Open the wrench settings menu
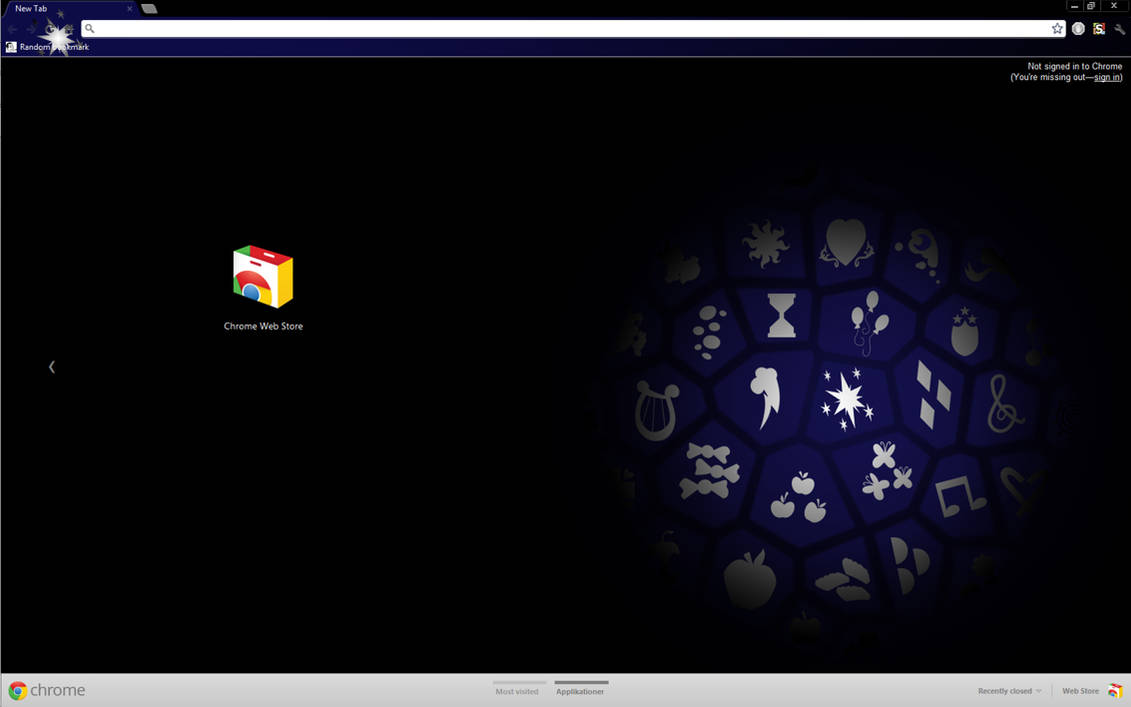This screenshot has width=1131, height=707. (1118, 28)
